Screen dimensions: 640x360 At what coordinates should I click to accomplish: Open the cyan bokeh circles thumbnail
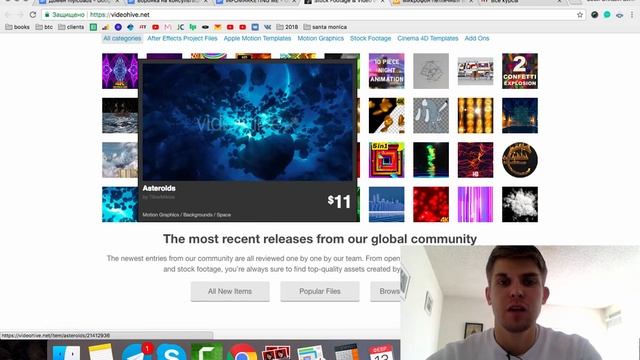point(120,204)
